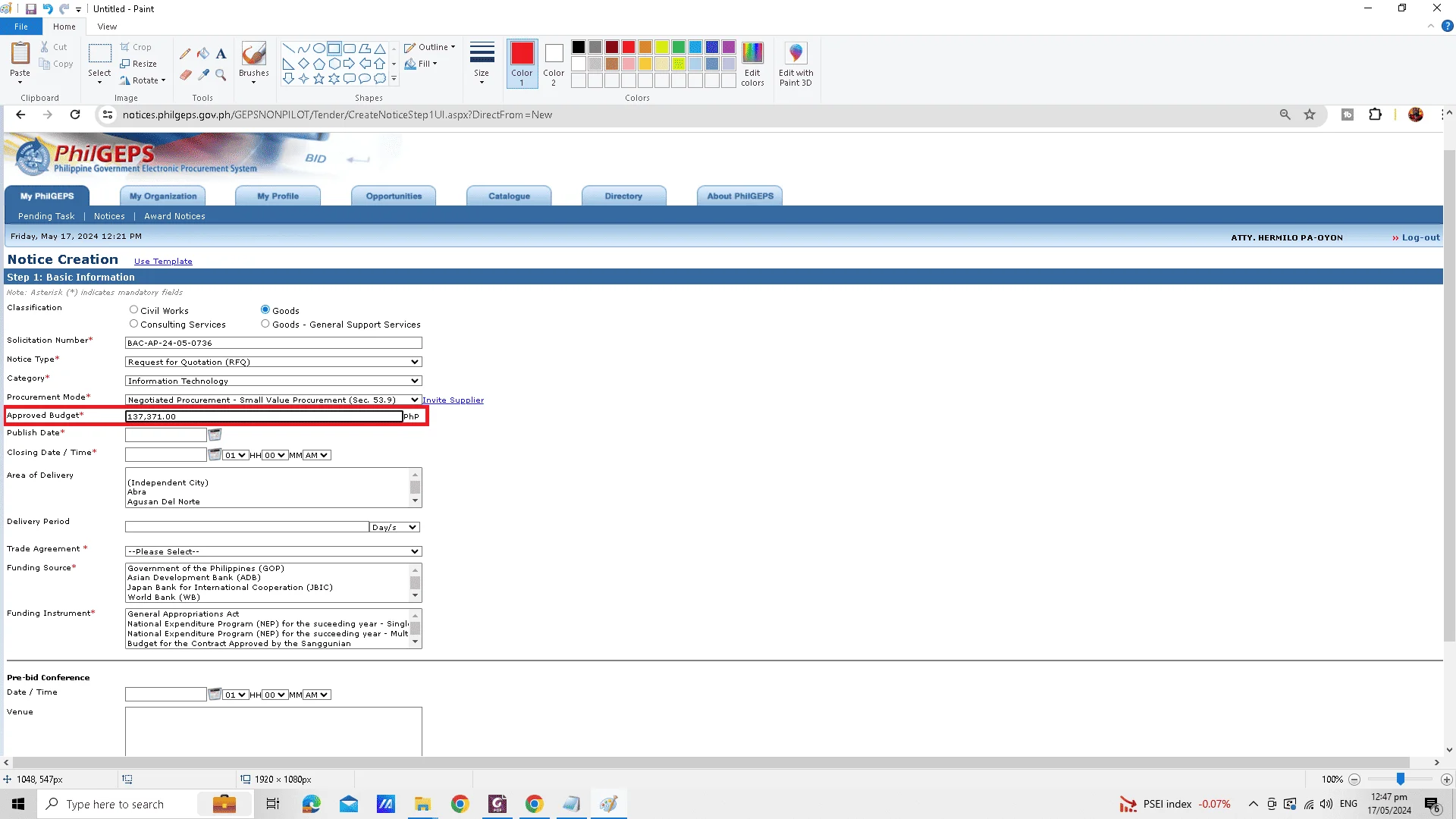
Task: Click the Invite Supplier link
Action: click(453, 400)
